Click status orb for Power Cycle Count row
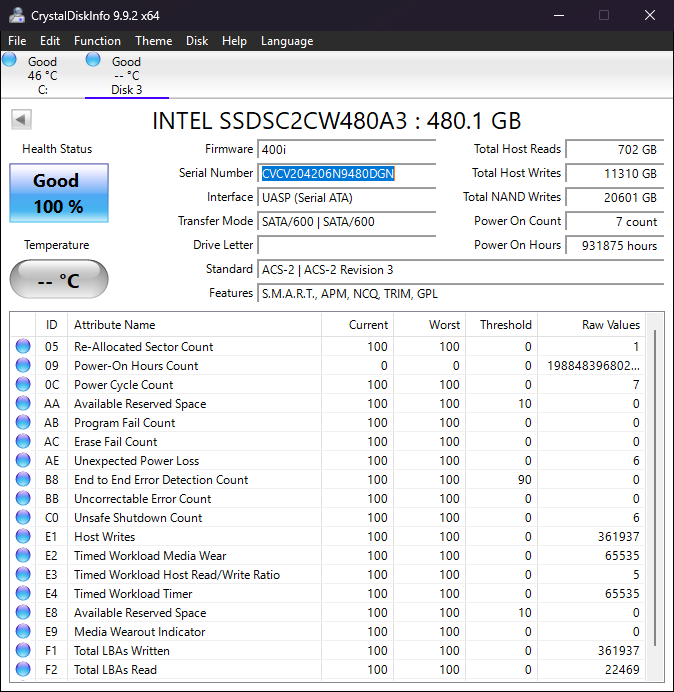This screenshot has height=692, width=674. (x=23, y=384)
